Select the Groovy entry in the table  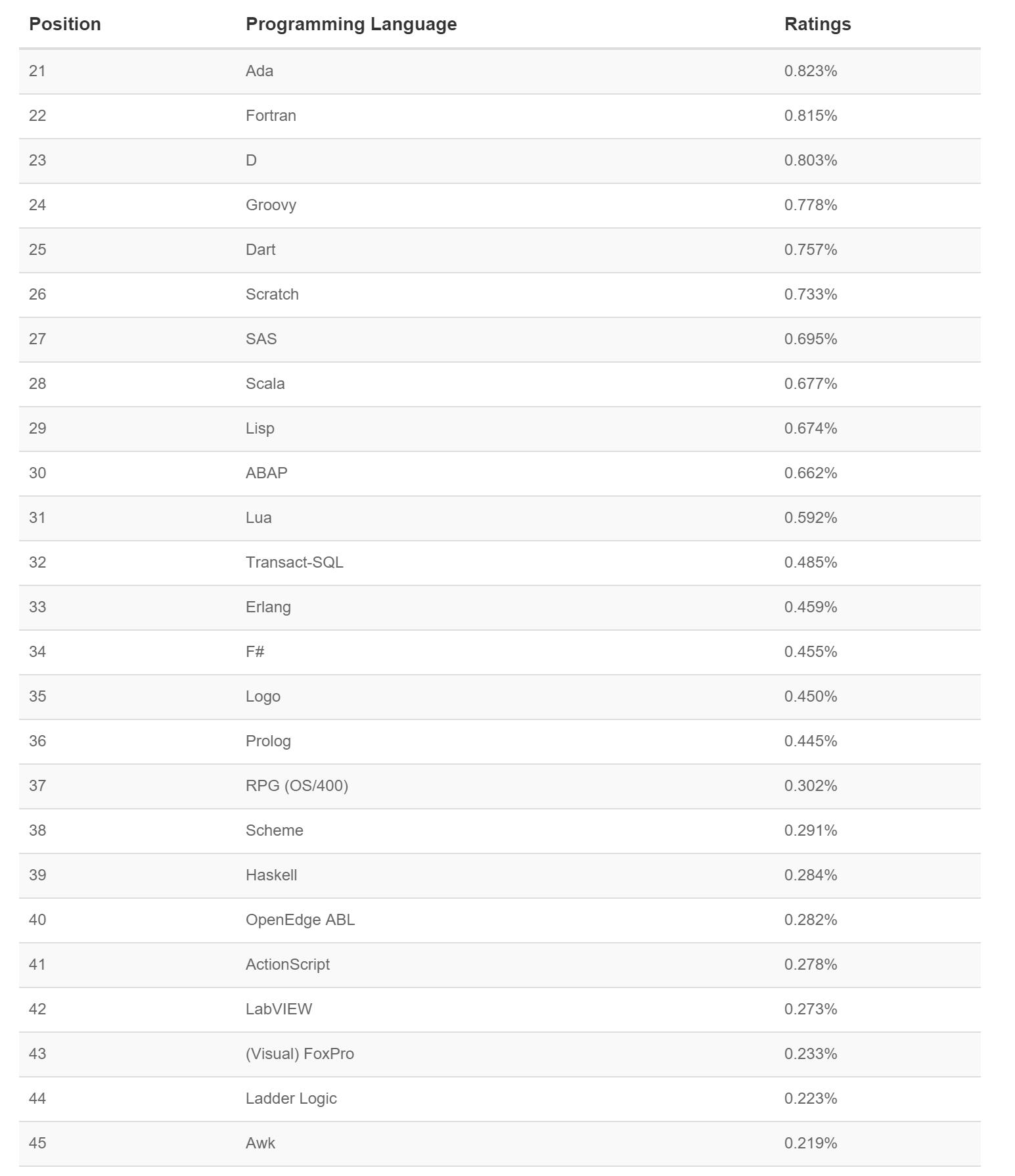pos(271,205)
